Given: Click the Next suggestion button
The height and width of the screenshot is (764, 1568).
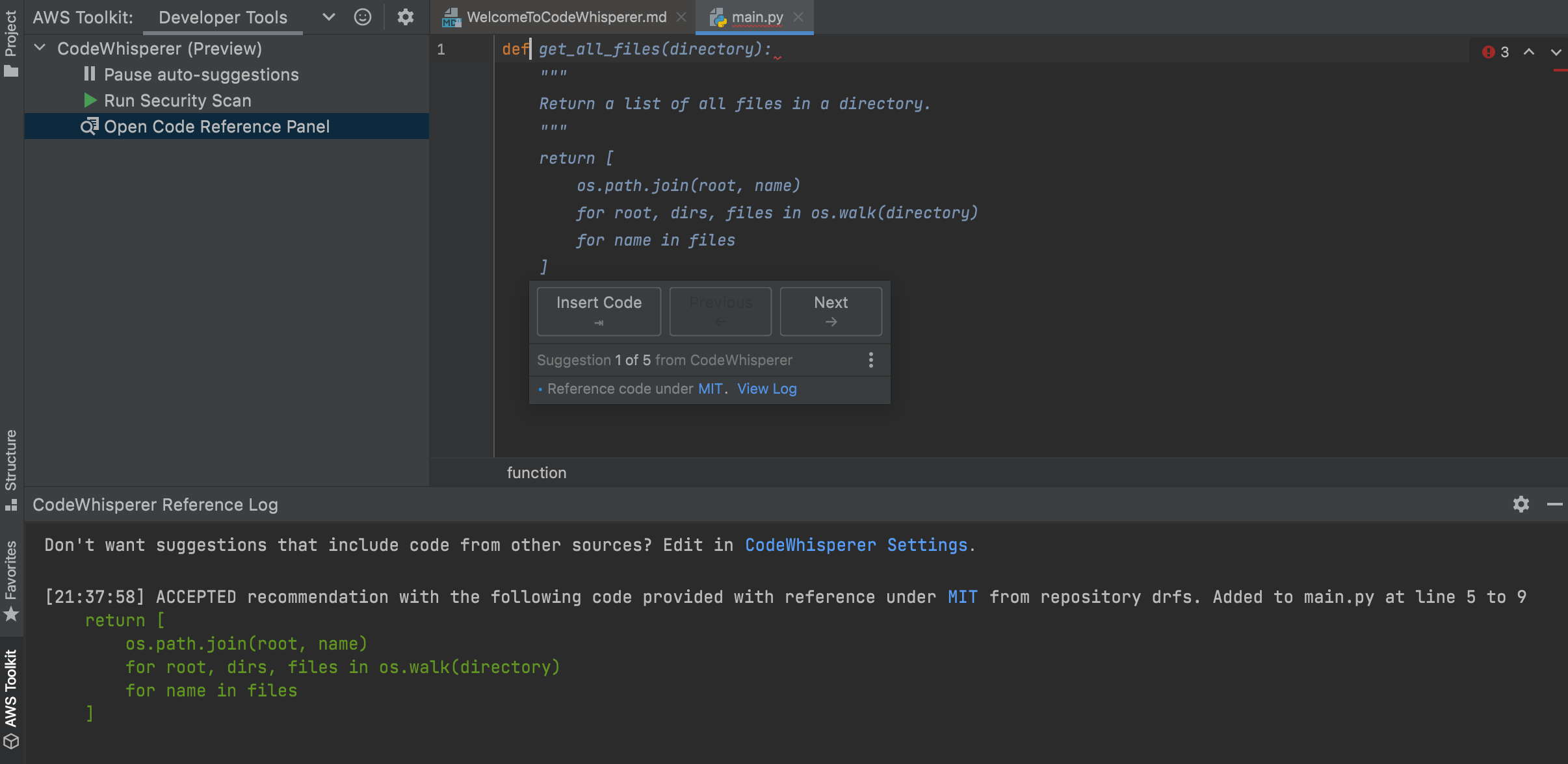Looking at the screenshot, I should [830, 311].
